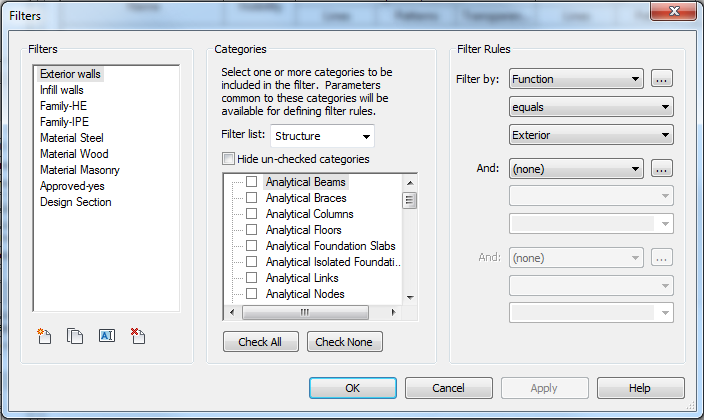Click the Analytical Beams label
The image size is (704, 420).
pyautogui.click(x=306, y=182)
